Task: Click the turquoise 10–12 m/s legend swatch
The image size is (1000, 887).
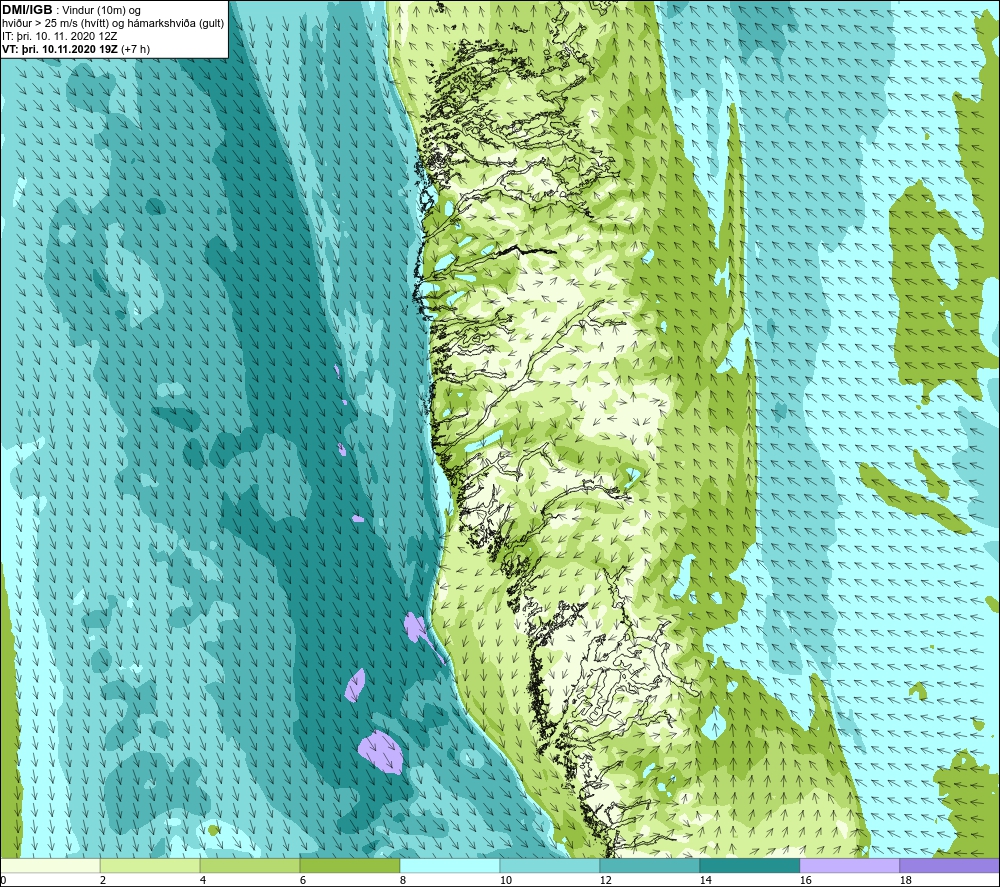Action: tap(550, 866)
